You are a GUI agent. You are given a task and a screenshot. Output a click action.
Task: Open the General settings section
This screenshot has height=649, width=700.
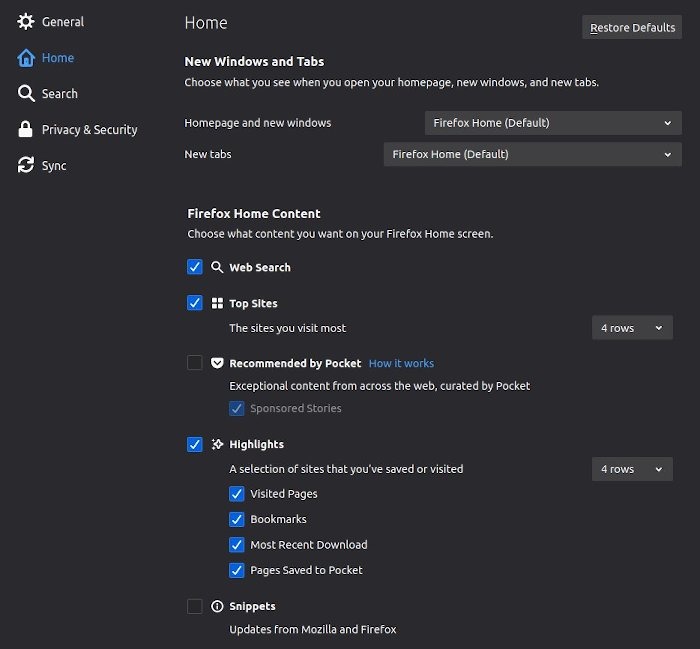point(62,22)
